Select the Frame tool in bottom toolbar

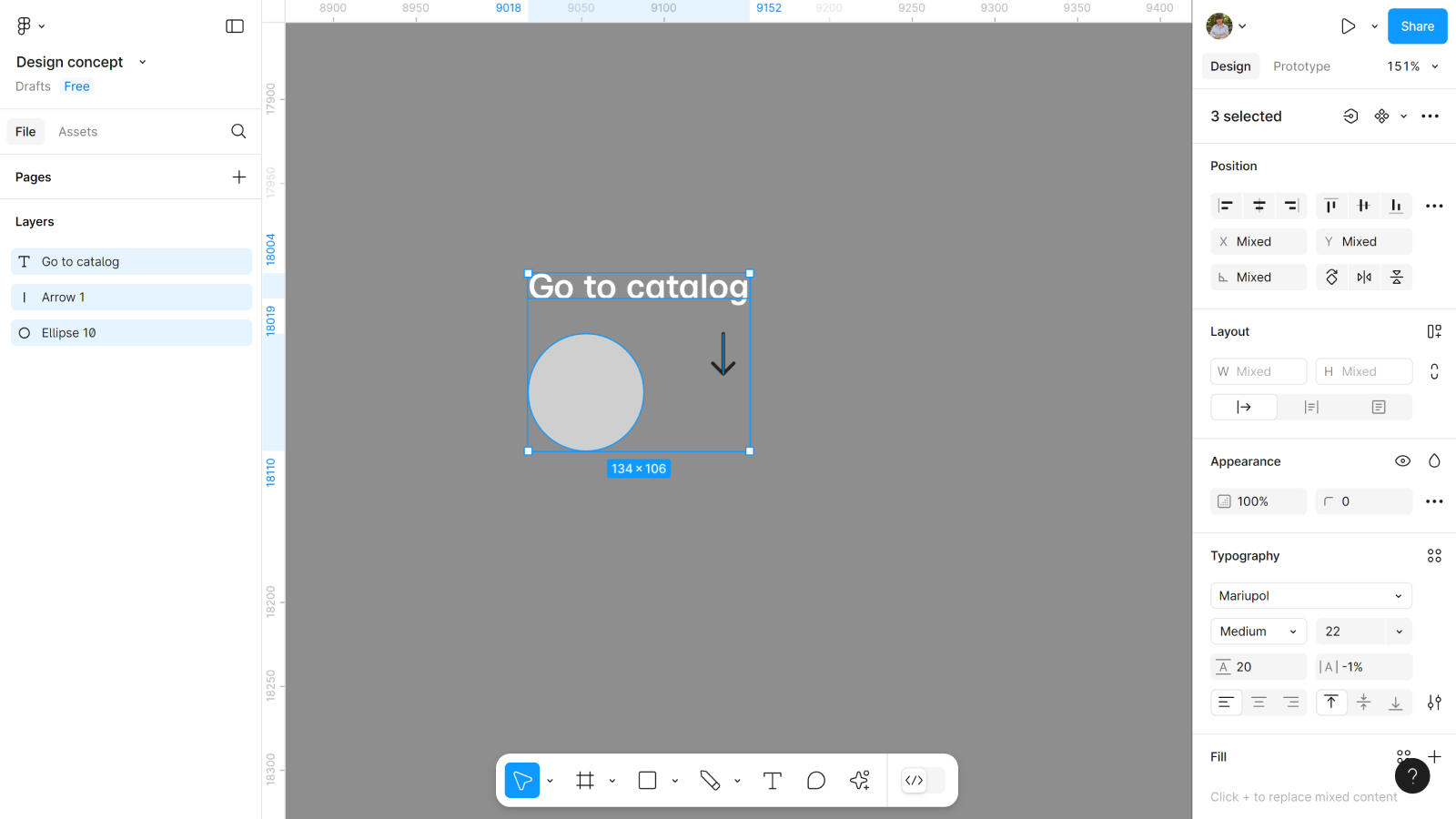(585, 781)
